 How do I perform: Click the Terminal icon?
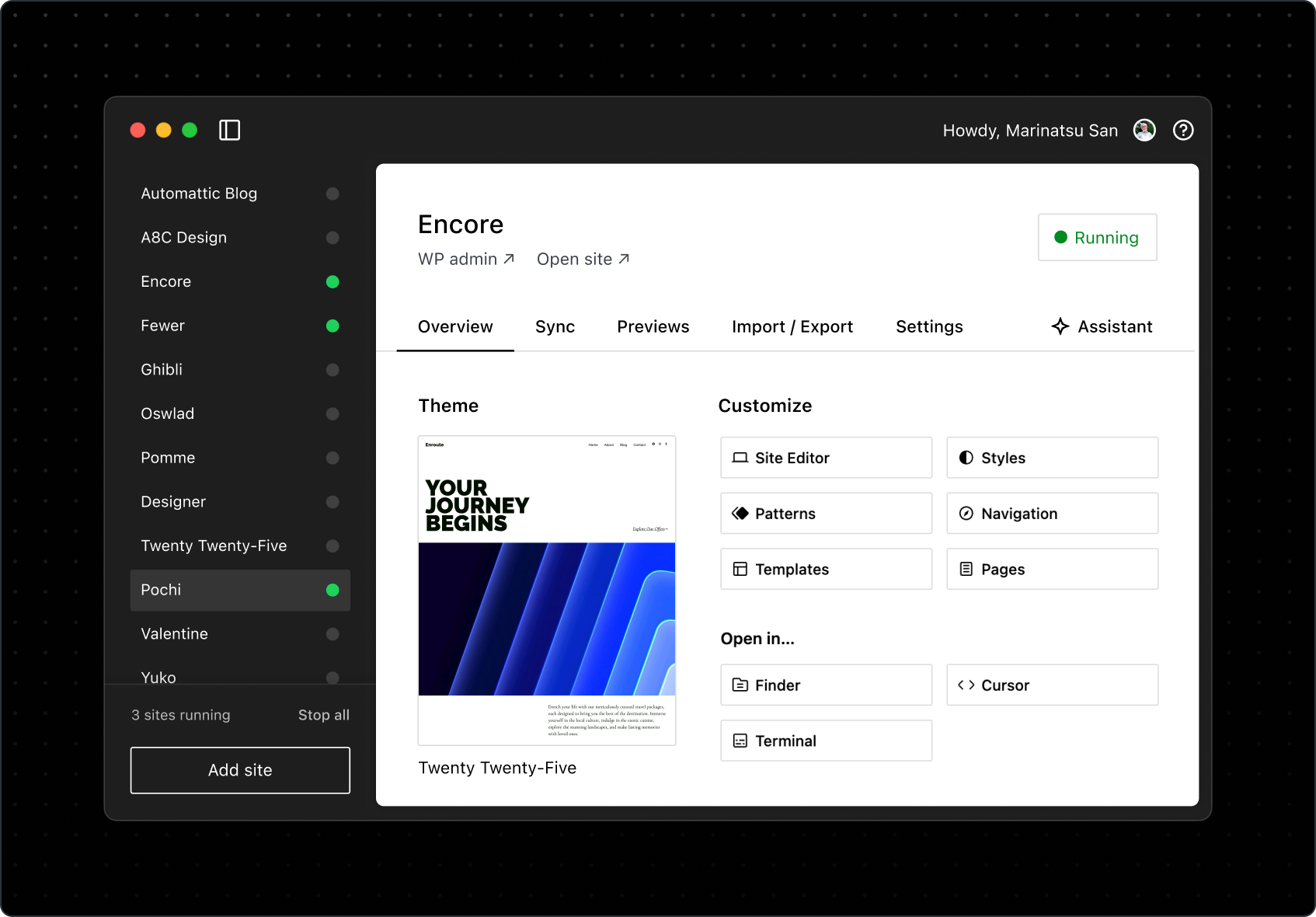(740, 741)
